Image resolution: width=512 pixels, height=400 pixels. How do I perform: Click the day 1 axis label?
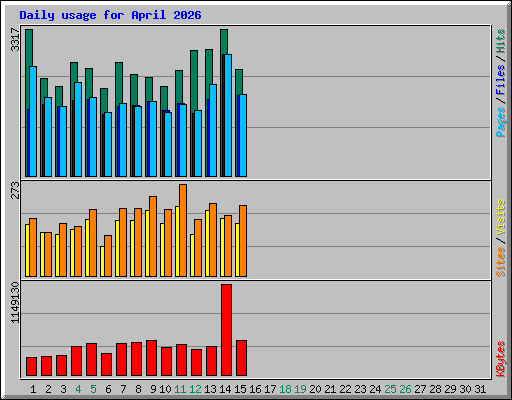(x=33, y=389)
